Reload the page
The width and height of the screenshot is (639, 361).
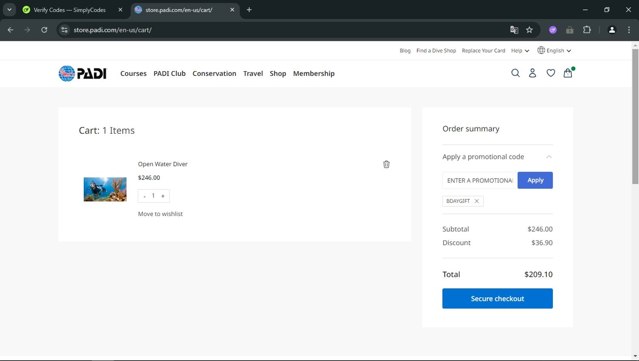[44, 30]
